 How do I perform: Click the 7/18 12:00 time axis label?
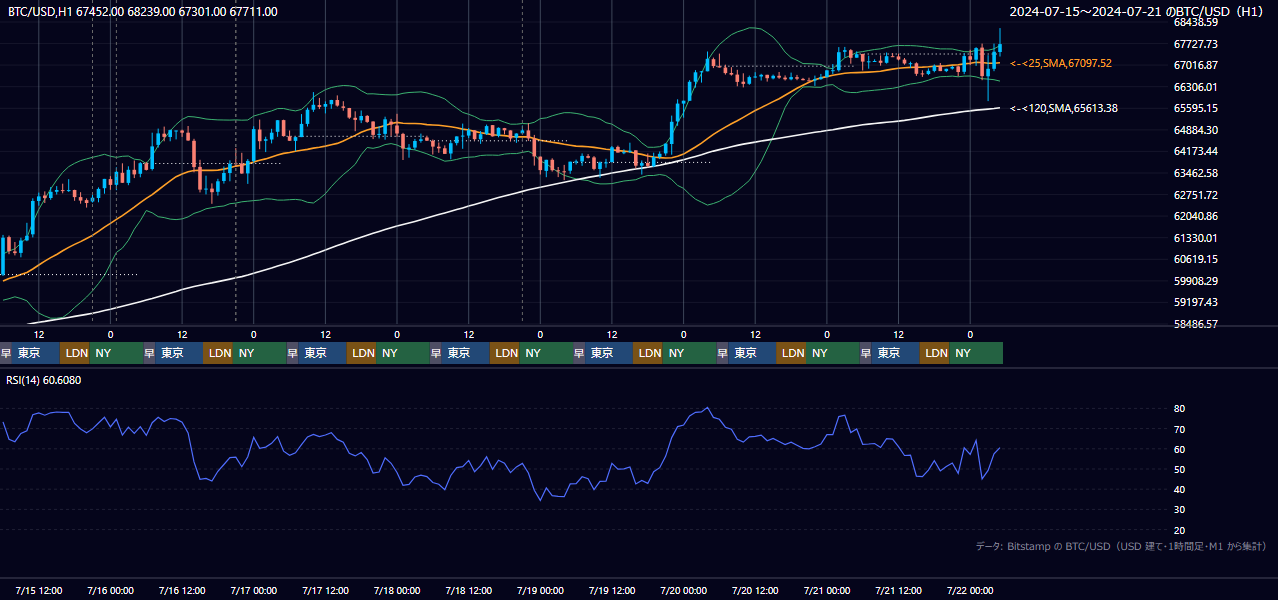point(469,590)
